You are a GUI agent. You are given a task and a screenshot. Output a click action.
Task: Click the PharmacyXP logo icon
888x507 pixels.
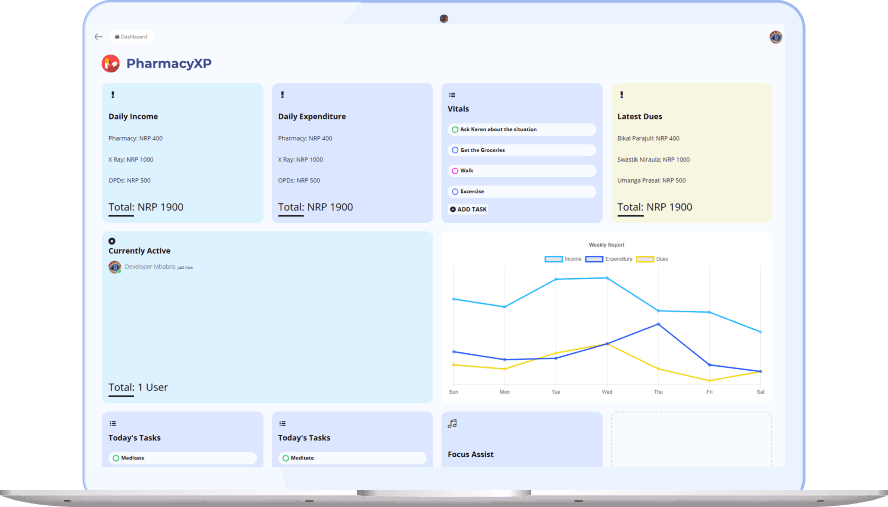pyautogui.click(x=111, y=63)
